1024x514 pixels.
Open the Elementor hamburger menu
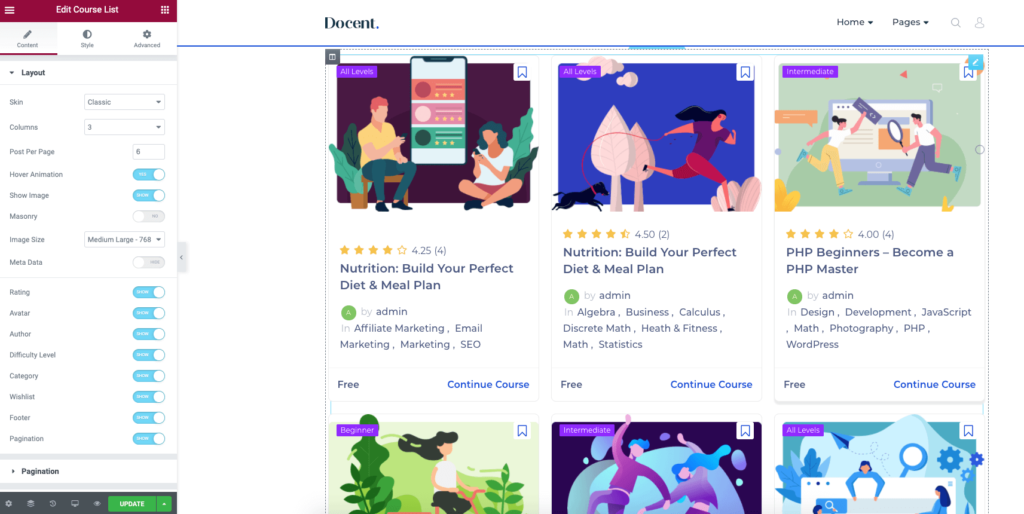[x=9, y=10]
